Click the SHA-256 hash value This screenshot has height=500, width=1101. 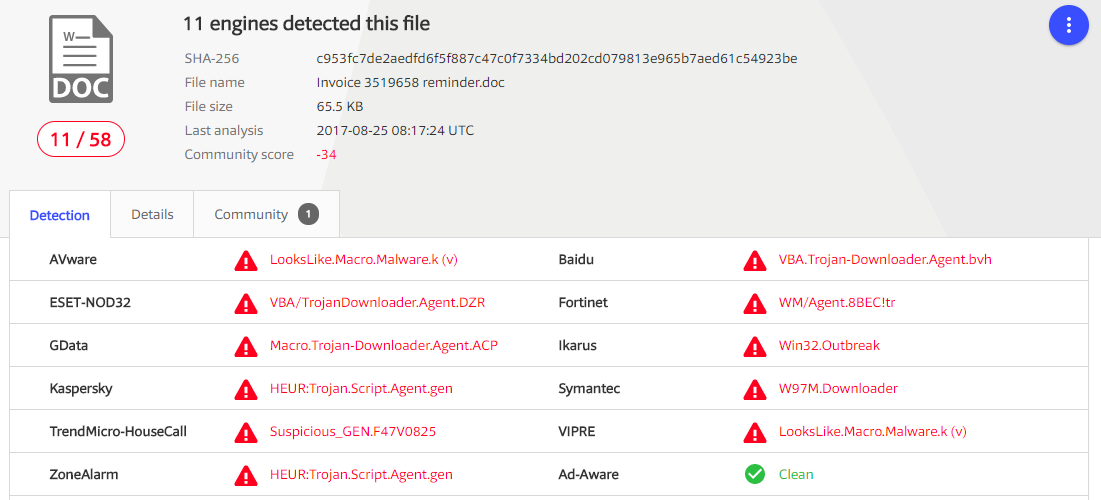click(x=556, y=58)
